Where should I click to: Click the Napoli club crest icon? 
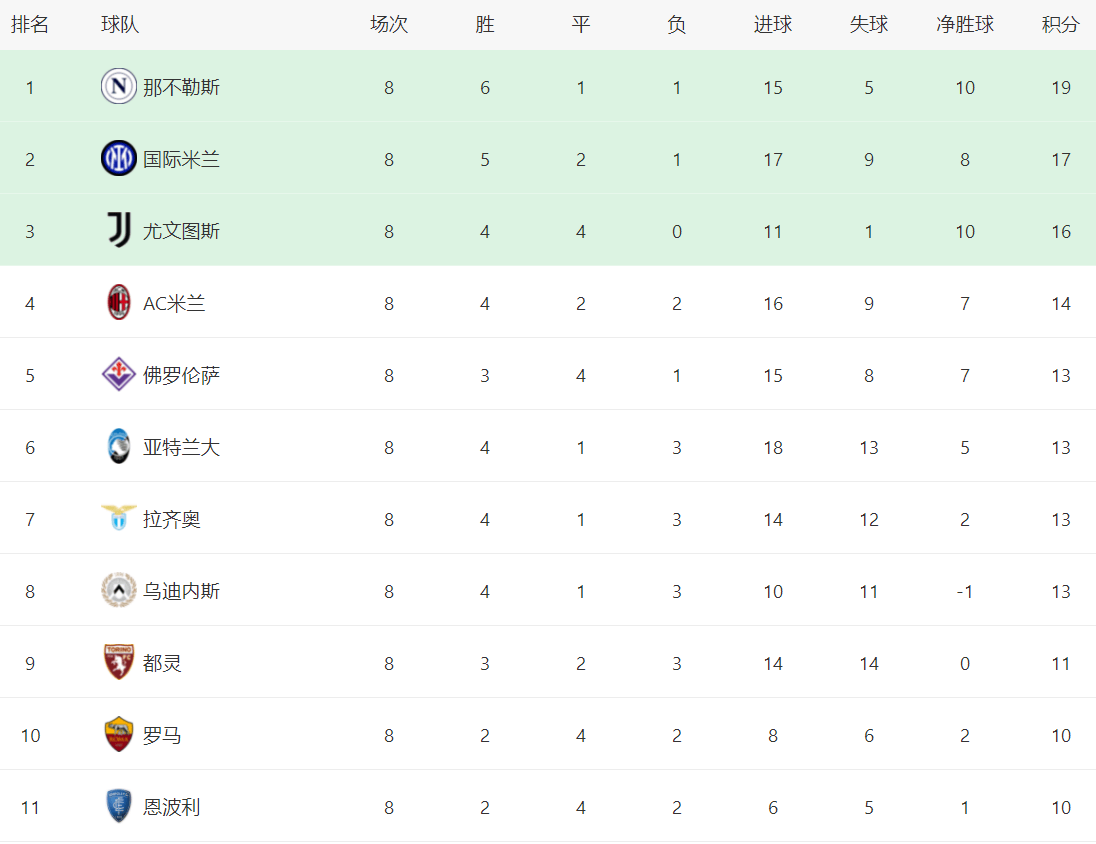[x=118, y=87]
